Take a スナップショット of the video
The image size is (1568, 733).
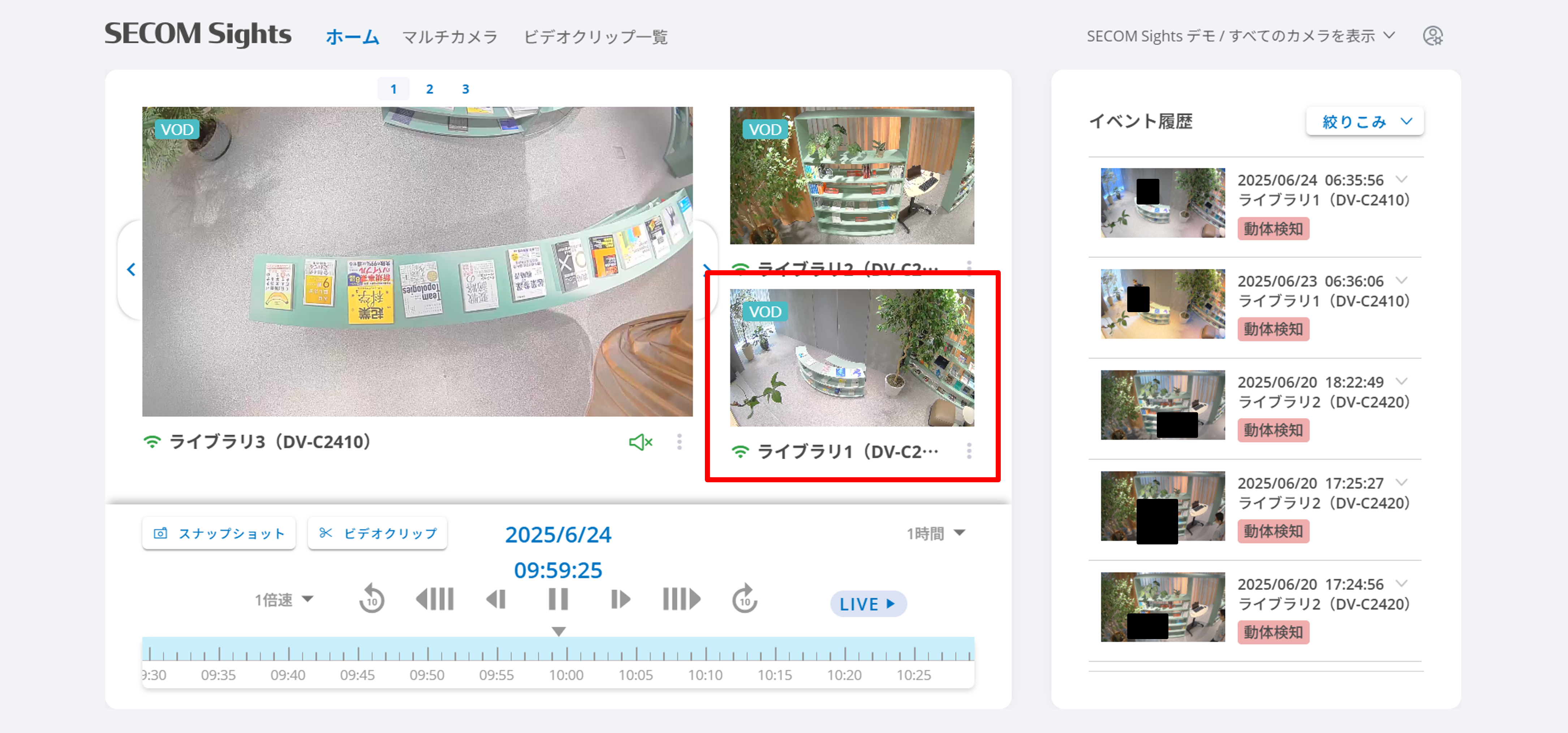tap(219, 533)
